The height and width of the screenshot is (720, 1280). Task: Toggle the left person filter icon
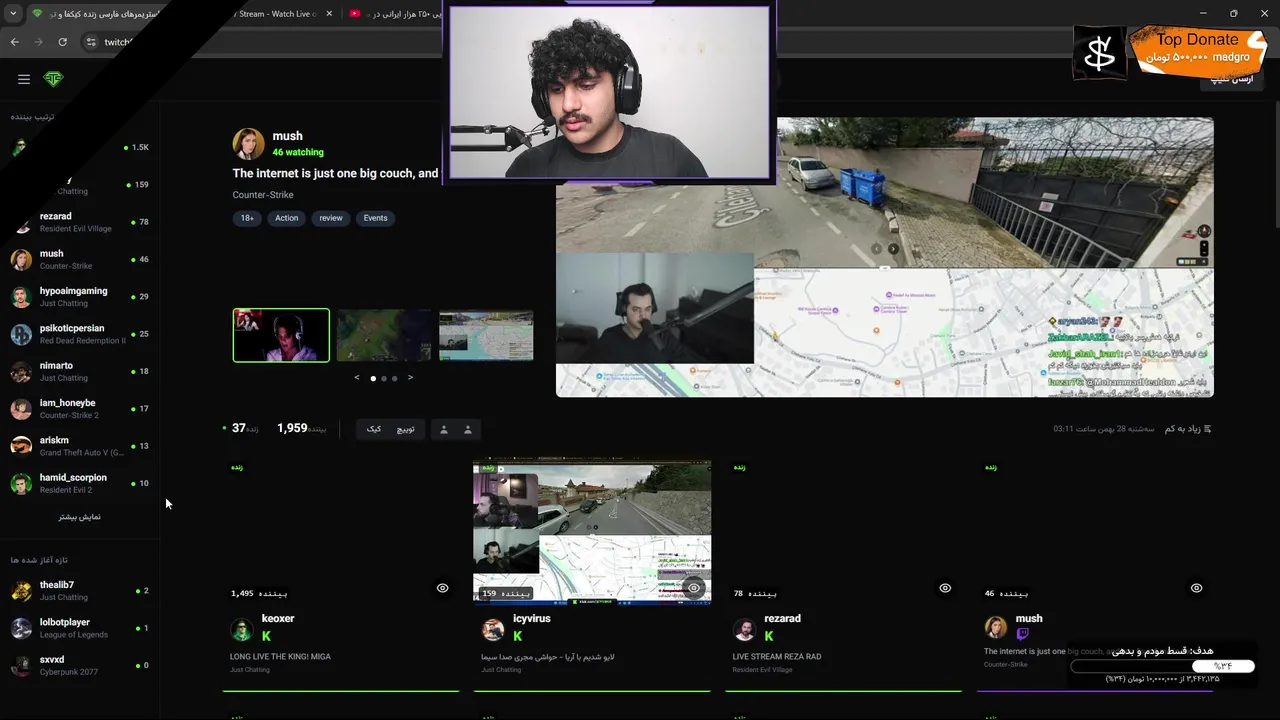click(444, 429)
